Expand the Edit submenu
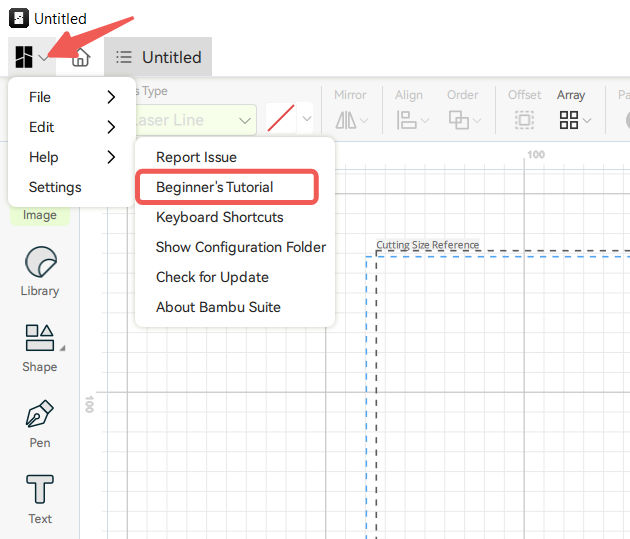The width and height of the screenshot is (630, 539). click(72, 127)
